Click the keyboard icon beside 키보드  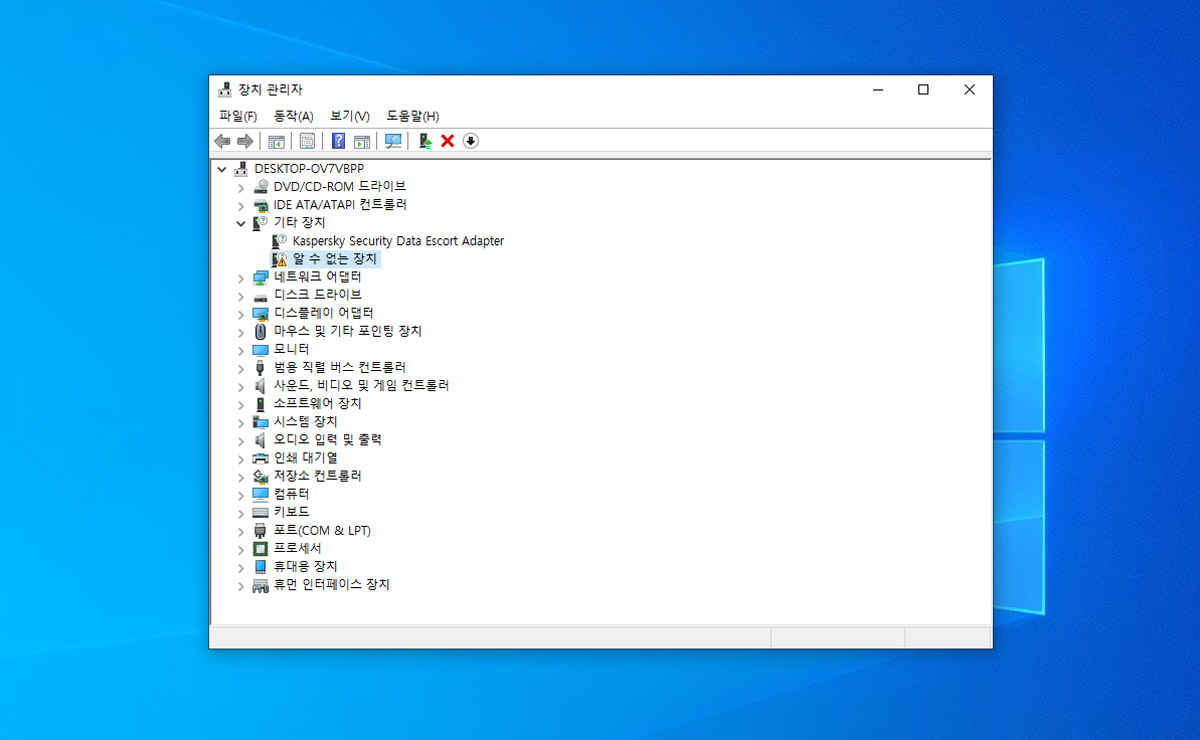[x=261, y=512]
